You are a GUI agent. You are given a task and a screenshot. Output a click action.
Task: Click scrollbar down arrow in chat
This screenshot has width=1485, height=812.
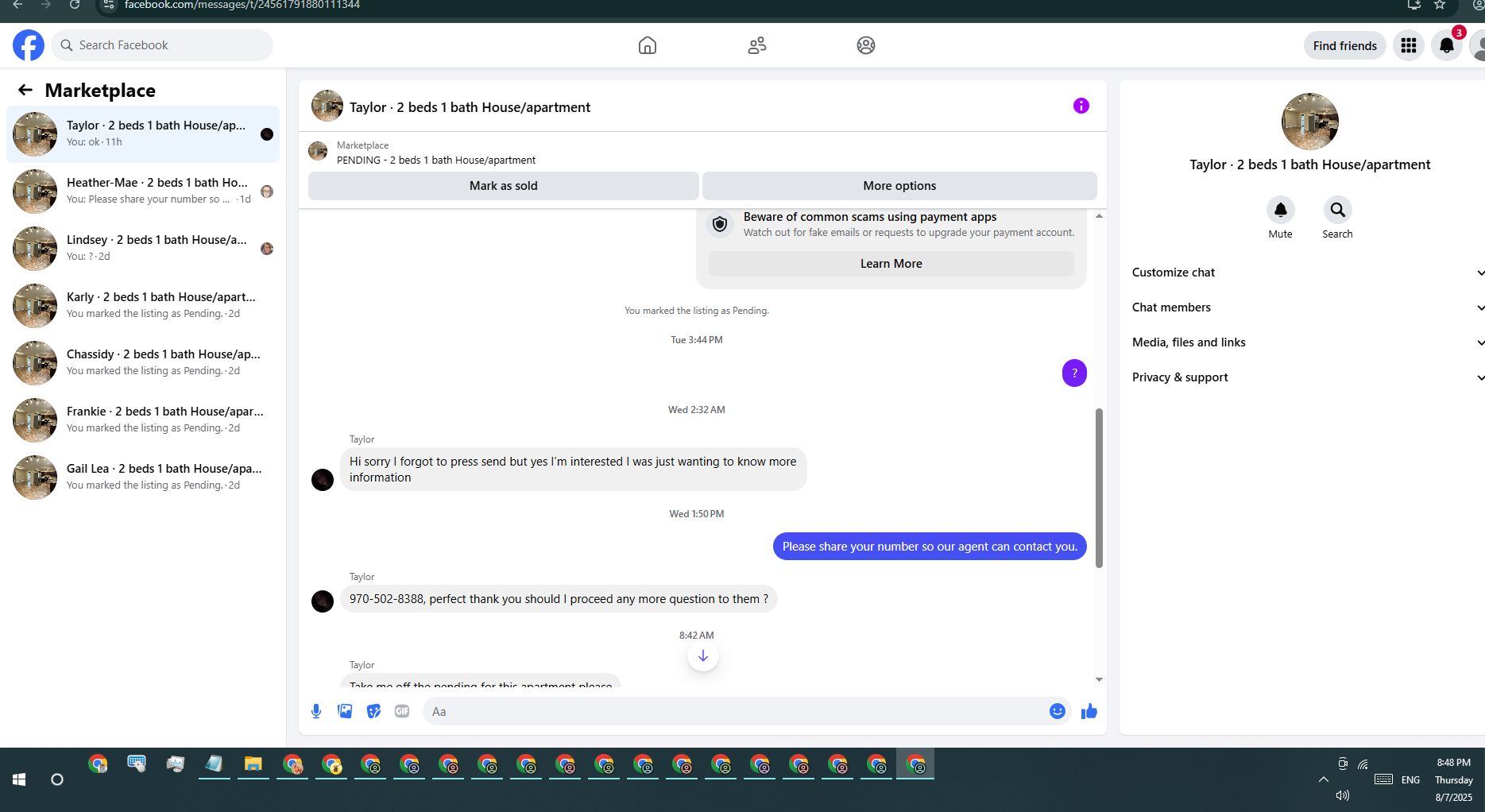[x=1099, y=679]
